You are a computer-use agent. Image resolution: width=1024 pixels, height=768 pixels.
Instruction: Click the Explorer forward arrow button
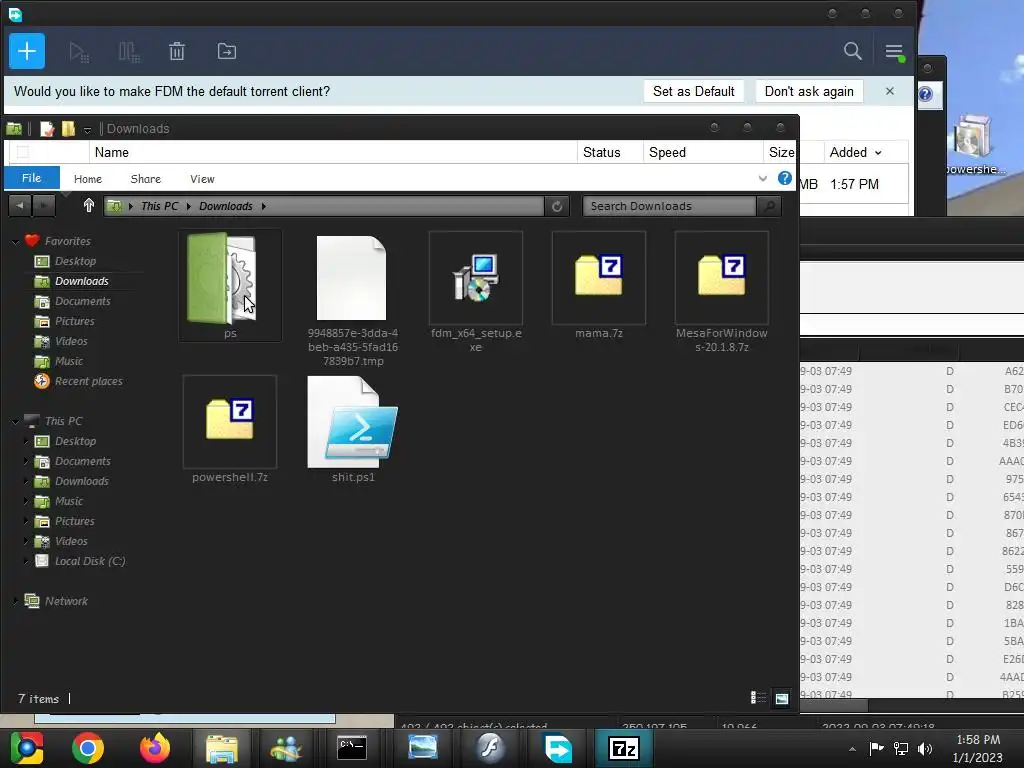tap(44, 206)
